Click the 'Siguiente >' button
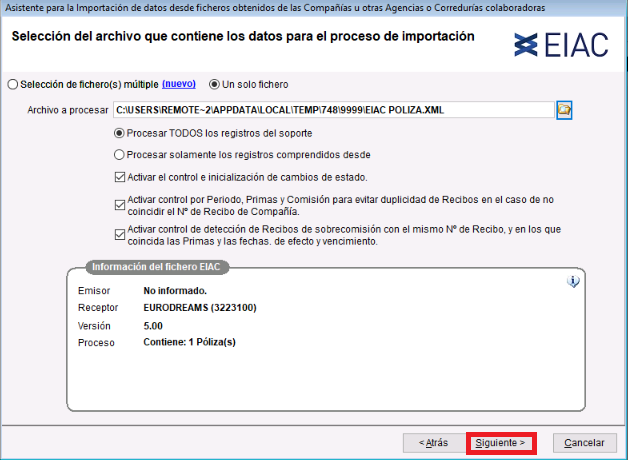Image resolution: width=628 pixels, height=460 pixels. pyautogui.click(x=501, y=443)
